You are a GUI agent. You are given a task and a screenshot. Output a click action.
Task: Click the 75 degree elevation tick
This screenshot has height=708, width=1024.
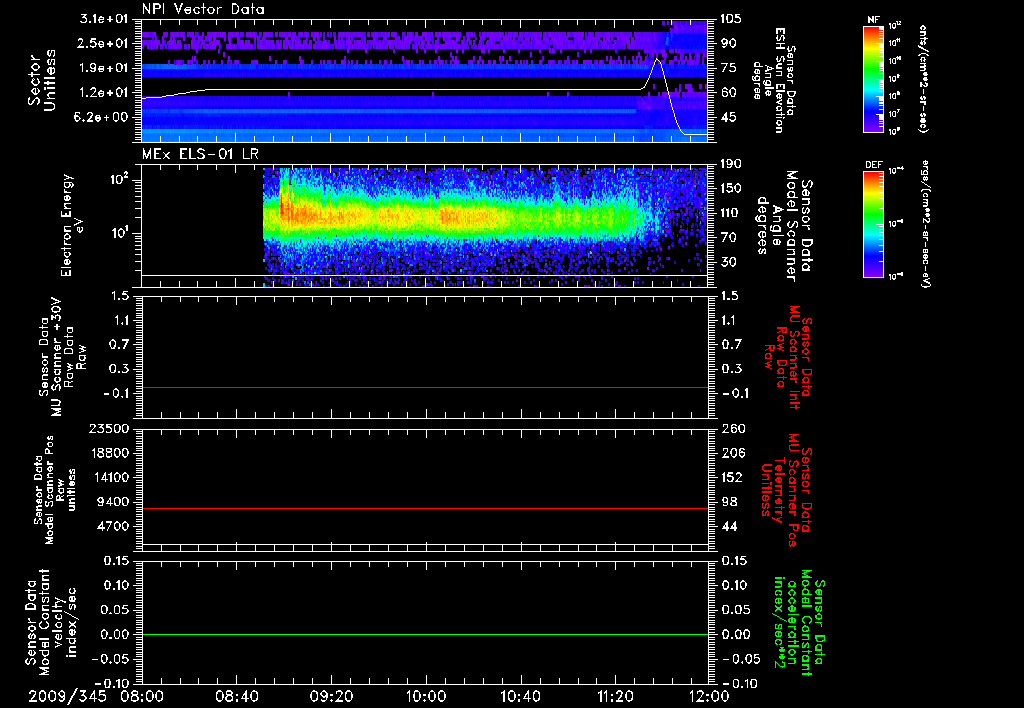728,68
